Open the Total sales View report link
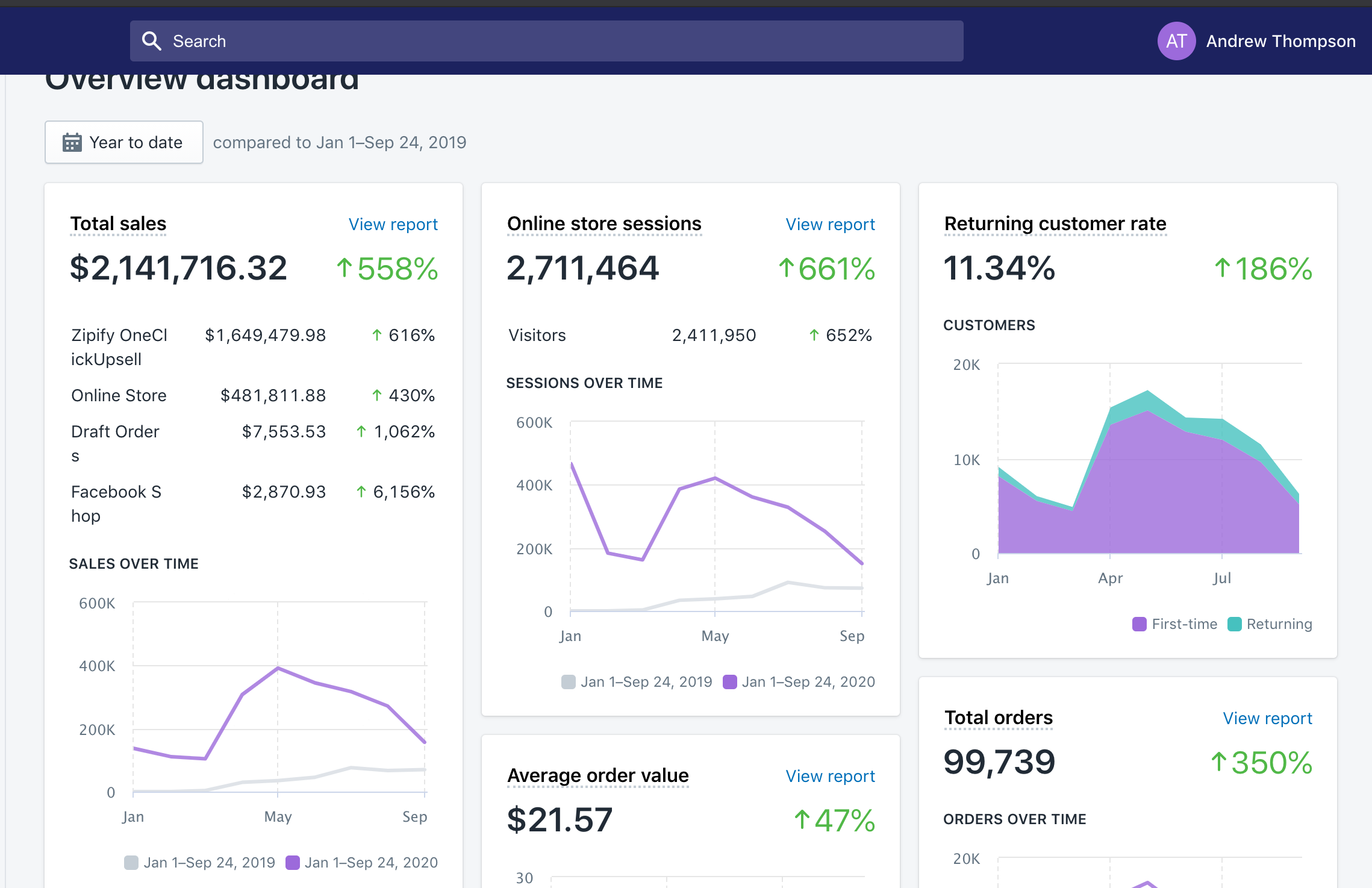1372x888 pixels. (x=393, y=225)
